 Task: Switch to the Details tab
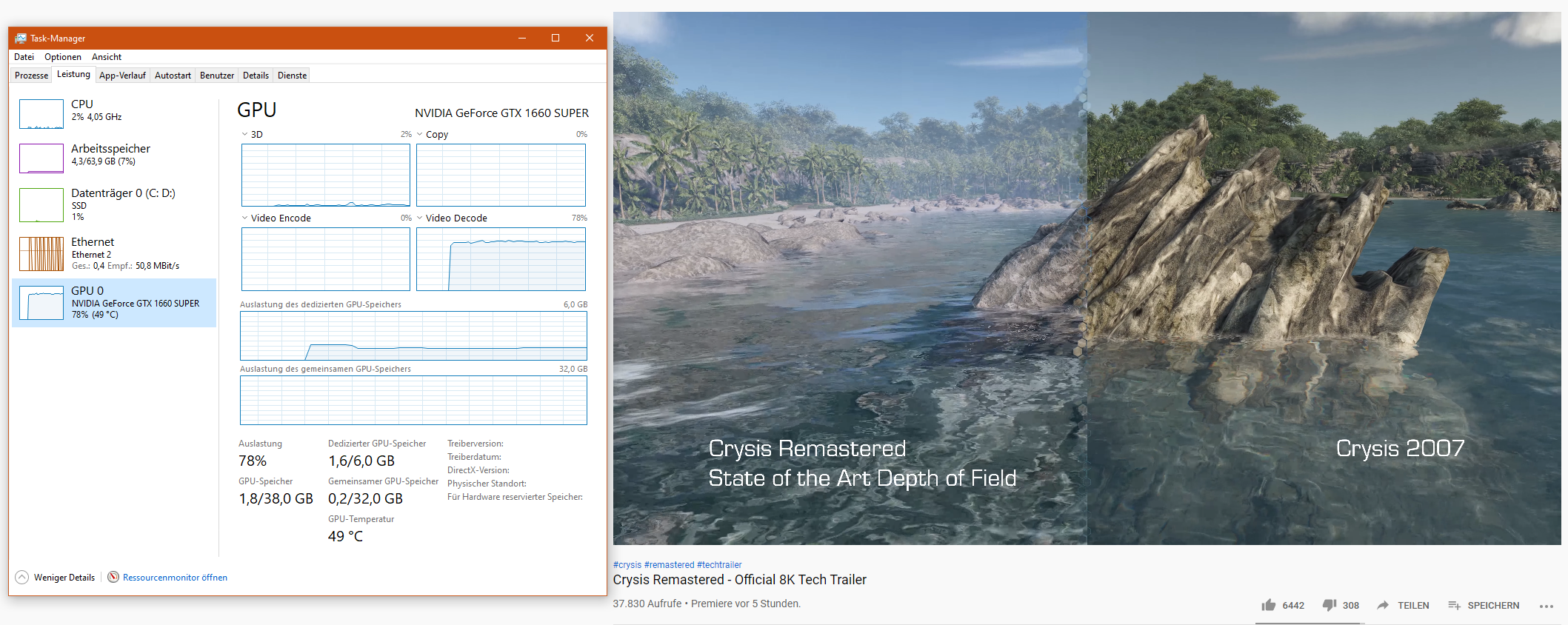point(256,76)
